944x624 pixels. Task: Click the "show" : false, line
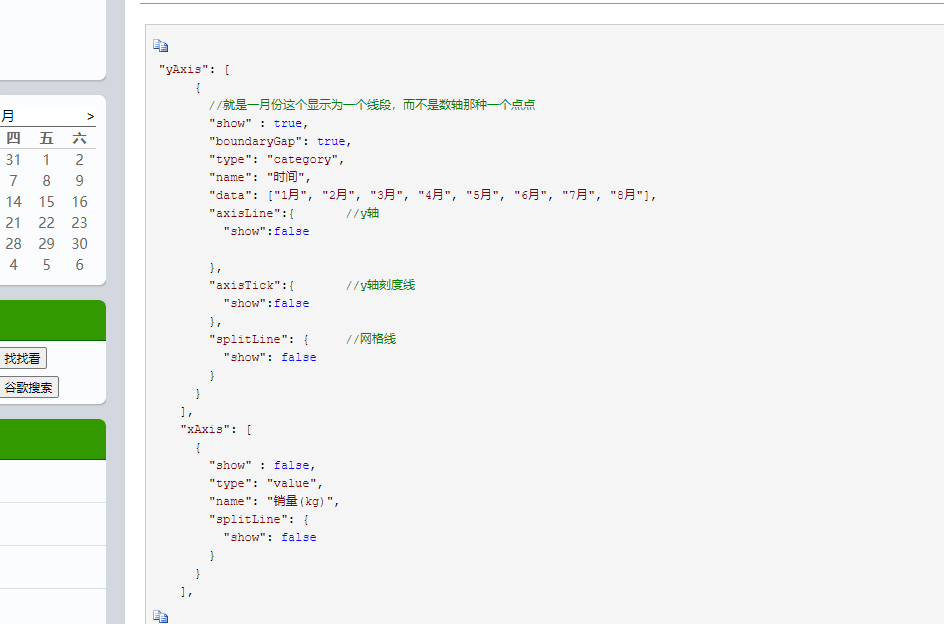tap(262, 465)
